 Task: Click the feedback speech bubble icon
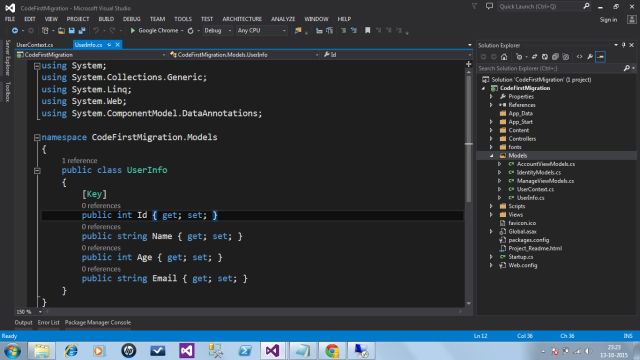pos(489,6)
